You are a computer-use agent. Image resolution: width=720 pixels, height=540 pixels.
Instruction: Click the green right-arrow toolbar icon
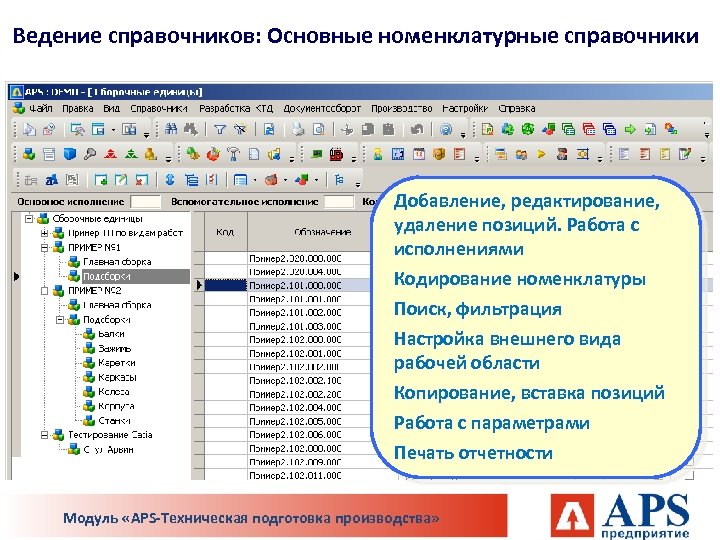(x=630, y=129)
